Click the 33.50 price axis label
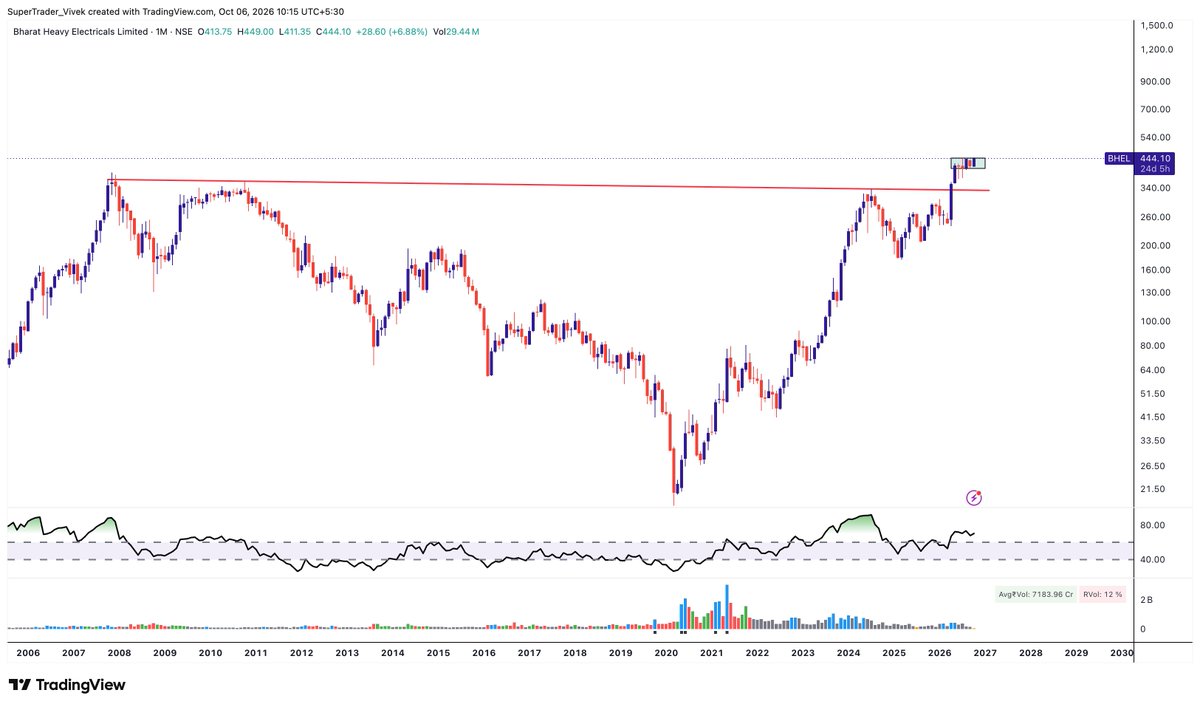1200x707 pixels. point(1152,441)
